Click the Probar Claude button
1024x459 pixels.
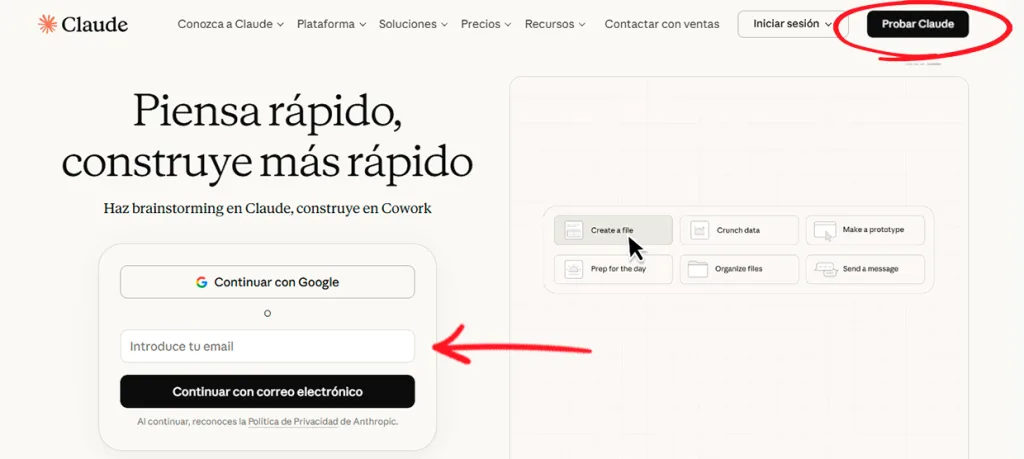coord(918,24)
